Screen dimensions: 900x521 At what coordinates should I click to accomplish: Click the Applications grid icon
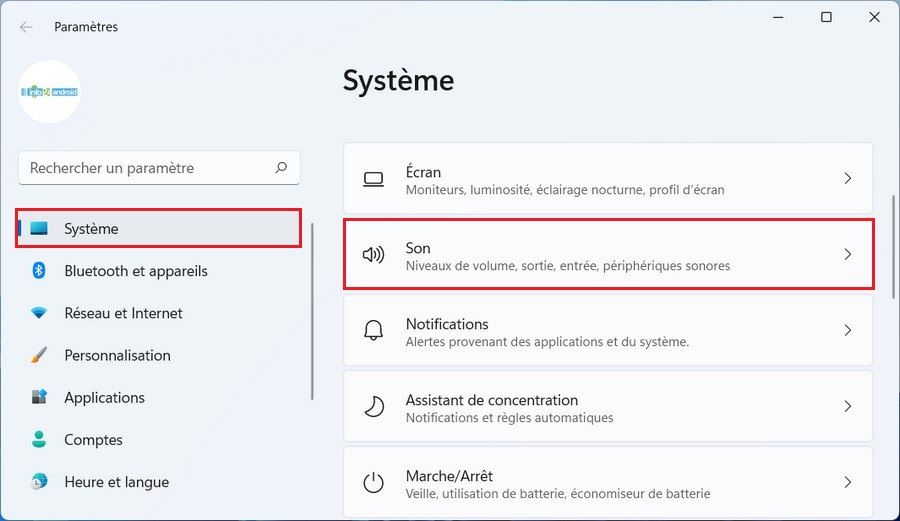39,397
